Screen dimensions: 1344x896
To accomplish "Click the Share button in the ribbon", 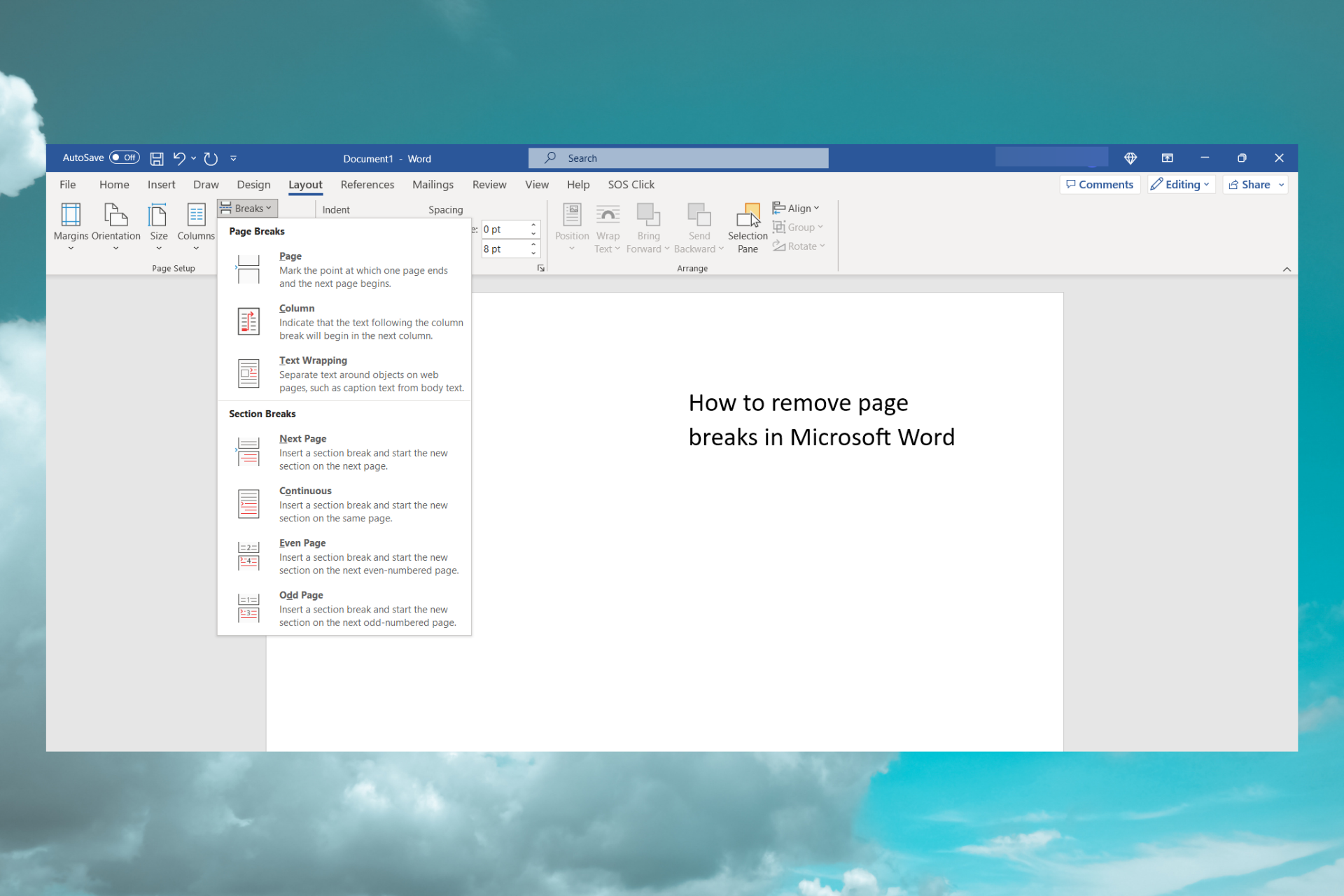I will click(x=1254, y=184).
